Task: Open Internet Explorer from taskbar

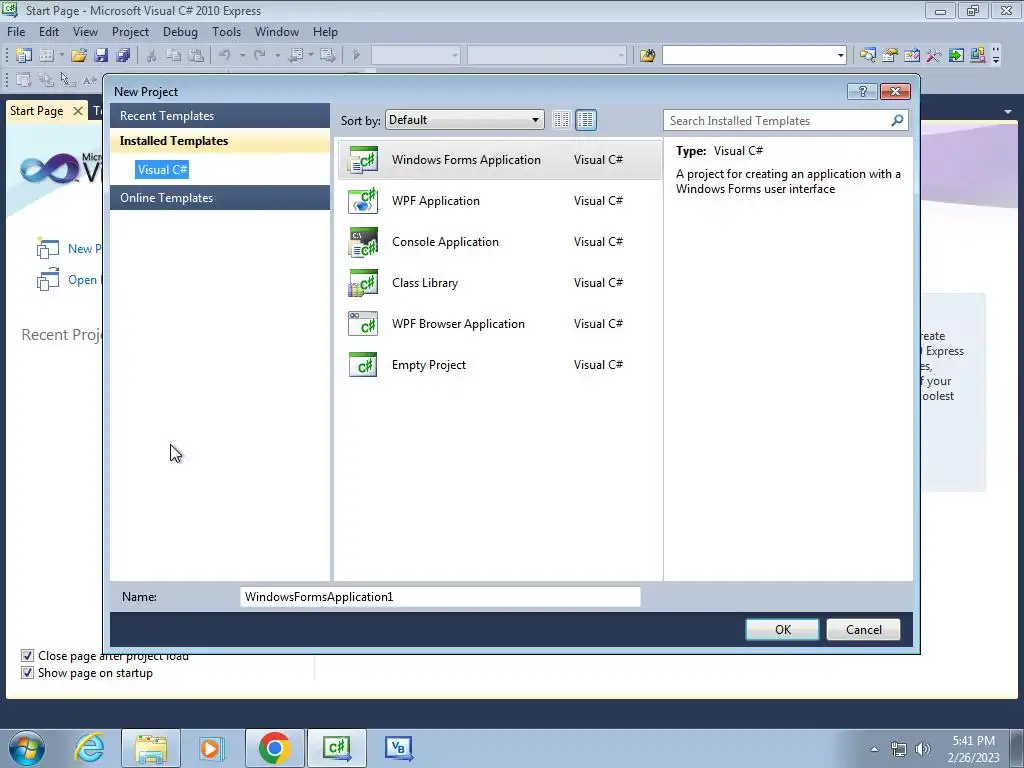Action: (x=89, y=748)
